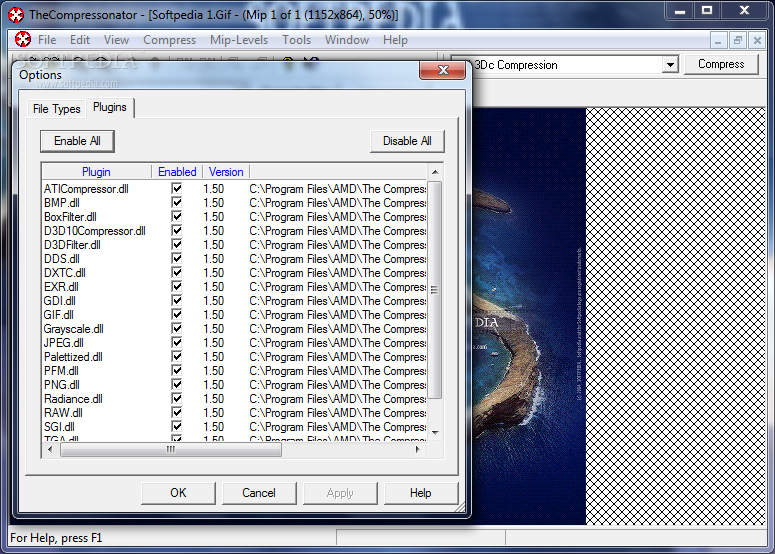
Task: Select the Plugins tab
Action: click(x=110, y=107)
